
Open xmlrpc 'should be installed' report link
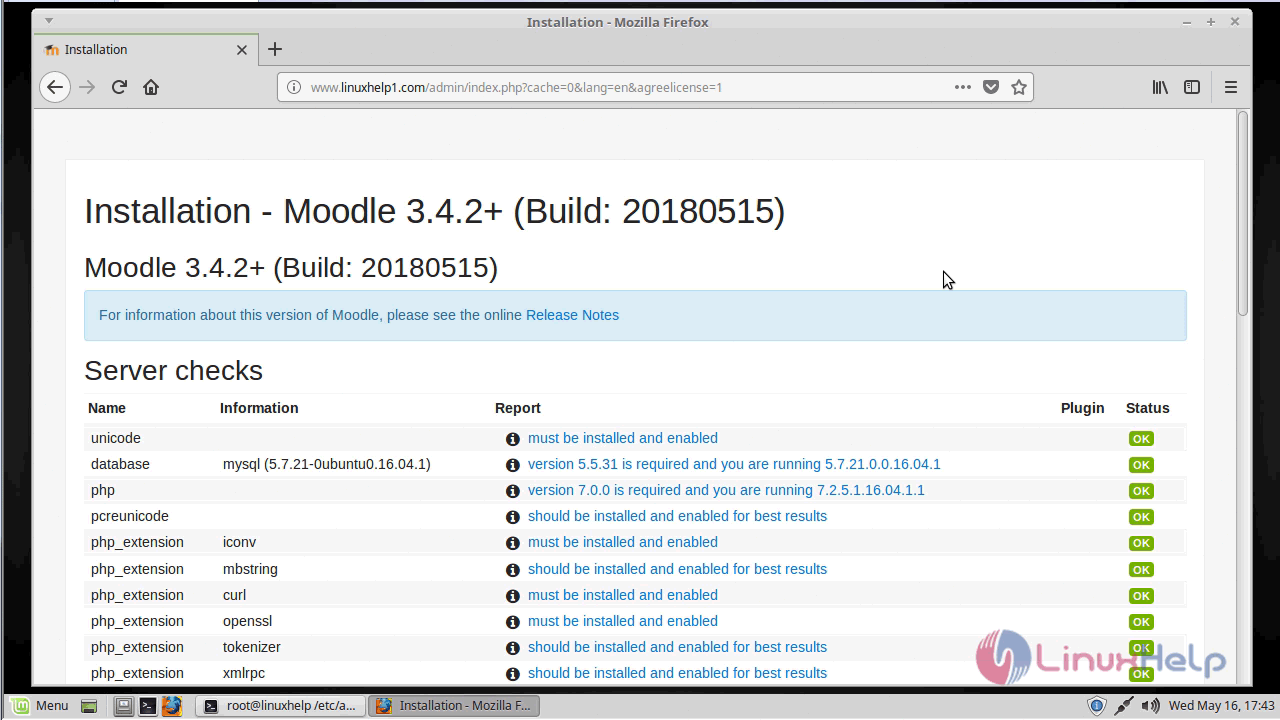click(677, 673)
